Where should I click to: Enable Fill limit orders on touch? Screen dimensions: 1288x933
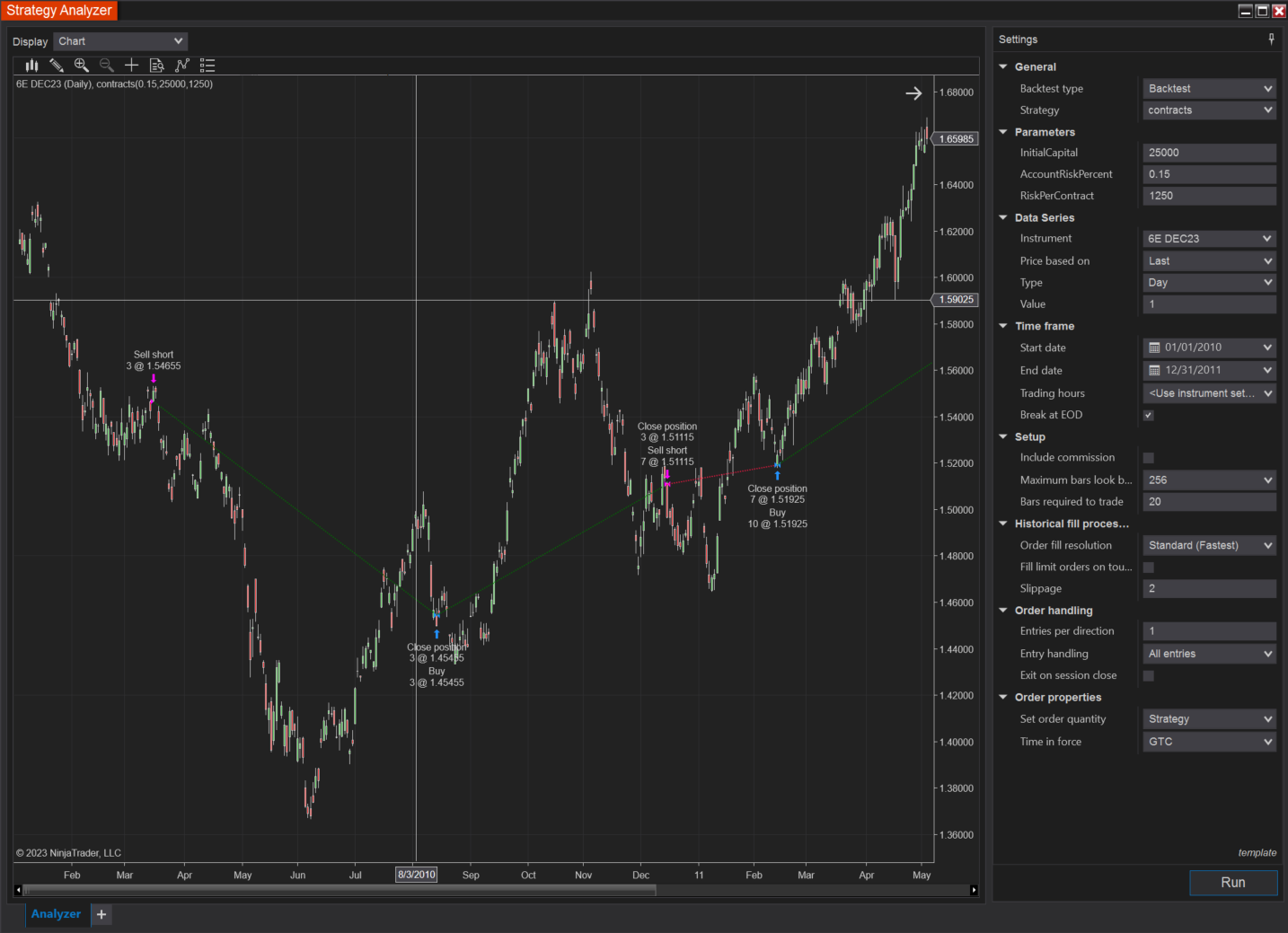(x=1148, y=568)
